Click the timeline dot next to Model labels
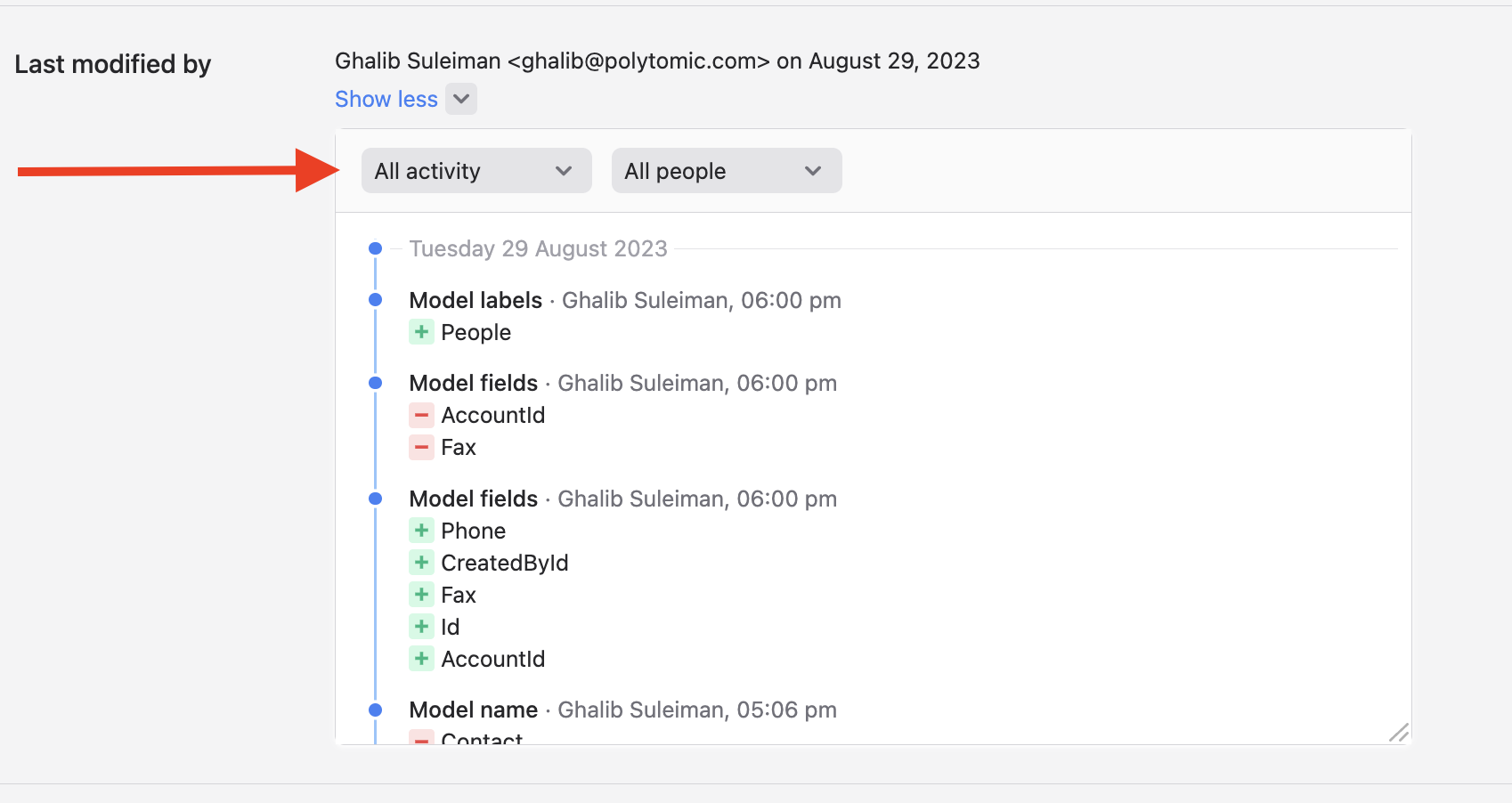Screen dimensions: 1512x803 tap(375, 300)
